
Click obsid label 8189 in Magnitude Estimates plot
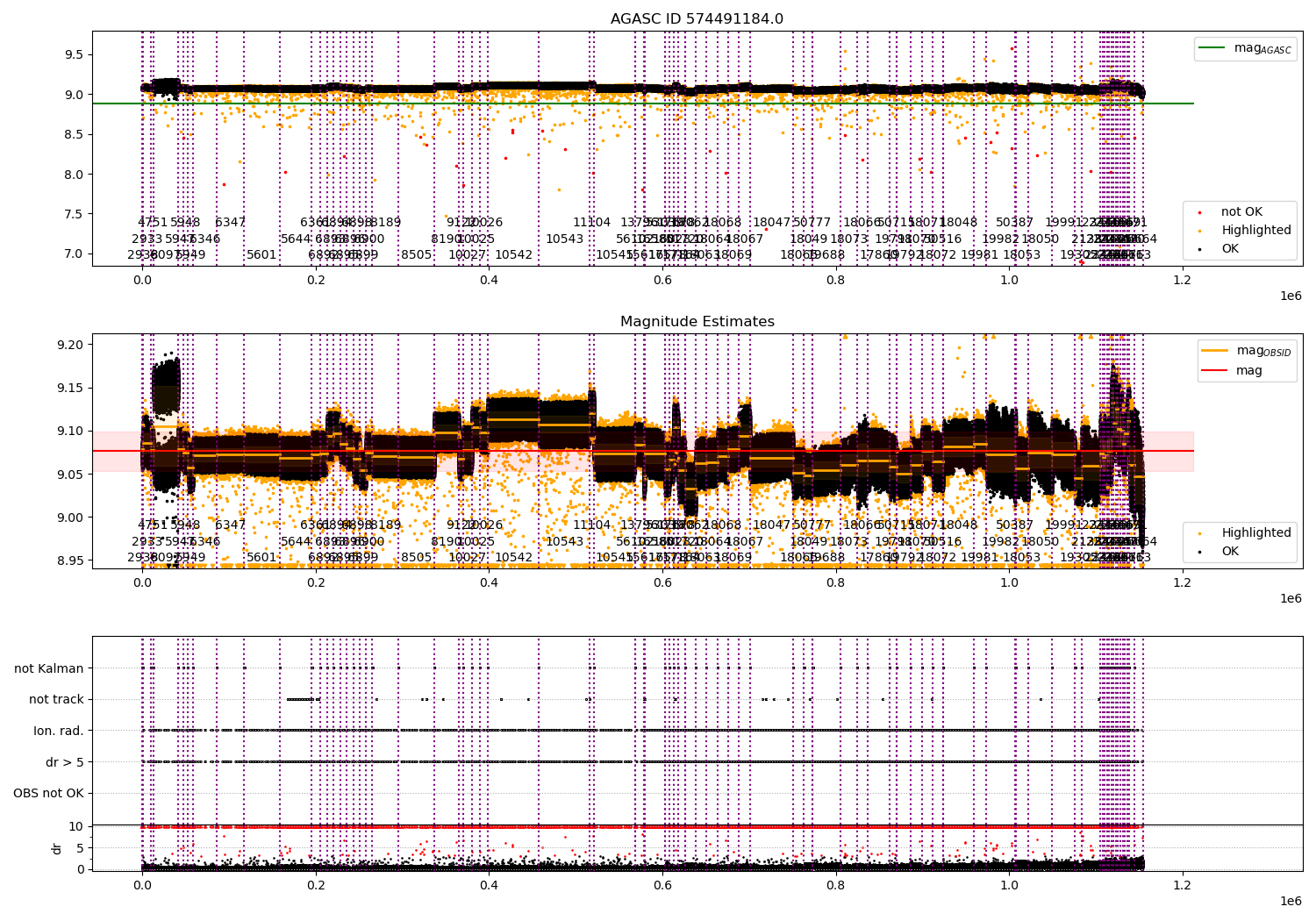[385, 525]
